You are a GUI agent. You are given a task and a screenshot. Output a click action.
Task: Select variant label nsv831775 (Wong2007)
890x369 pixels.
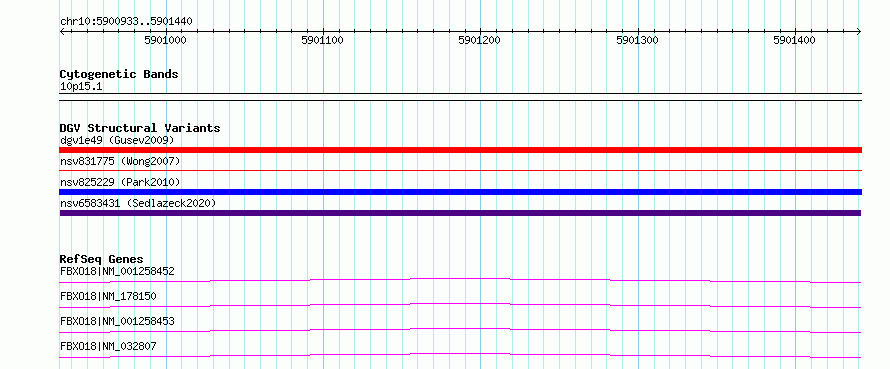click(x=120, y=161)
